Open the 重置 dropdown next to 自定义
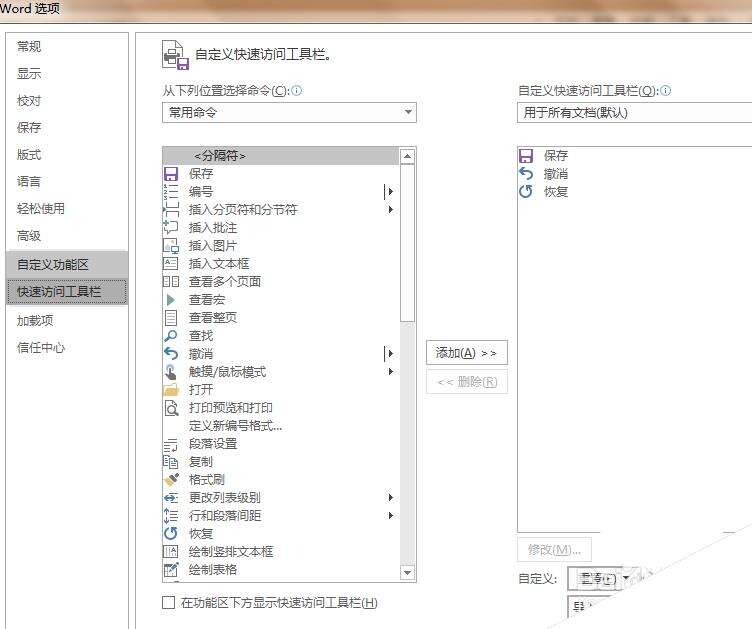 [x=599, y=579]
